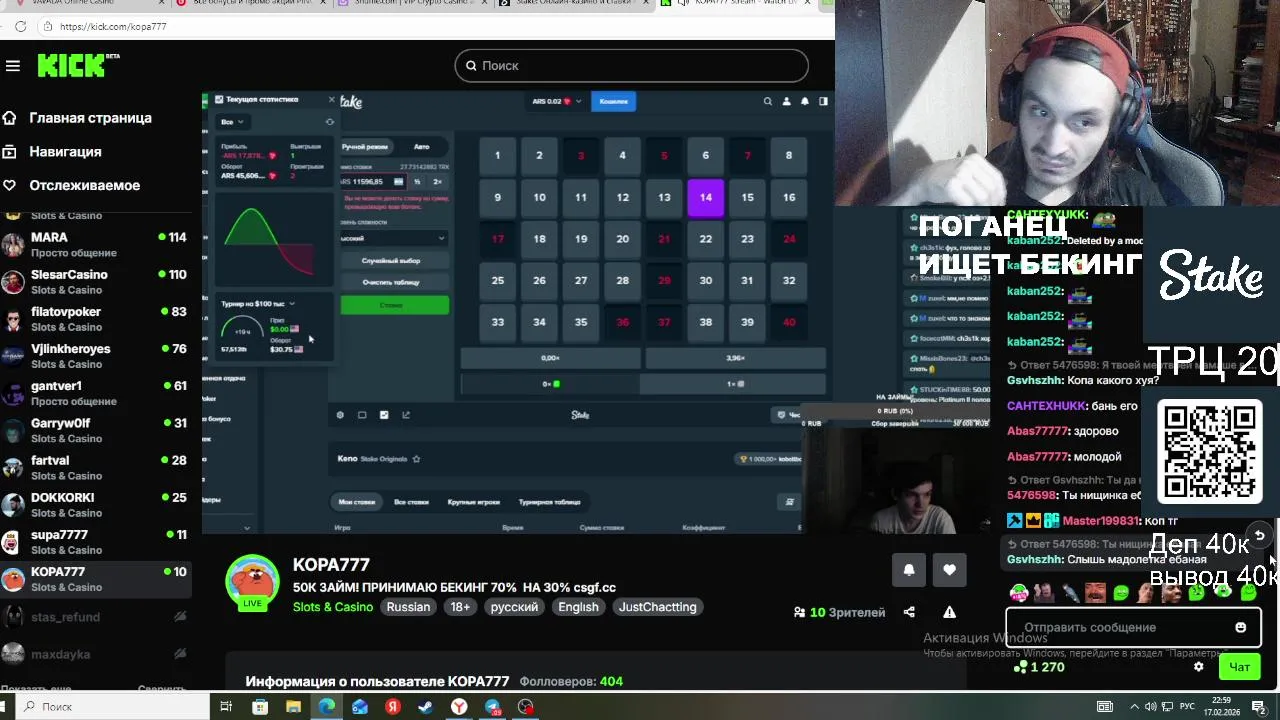Open the Kick hamburger menu
The width and height of the screenshot is (1280, 720).
(x=13, y=66)
